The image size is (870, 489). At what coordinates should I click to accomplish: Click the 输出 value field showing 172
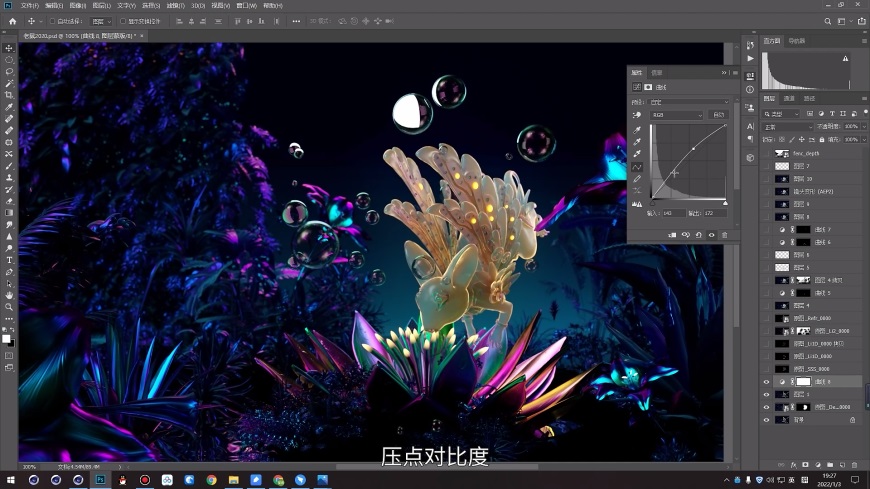pyautogui.click(x=711, y=213)
